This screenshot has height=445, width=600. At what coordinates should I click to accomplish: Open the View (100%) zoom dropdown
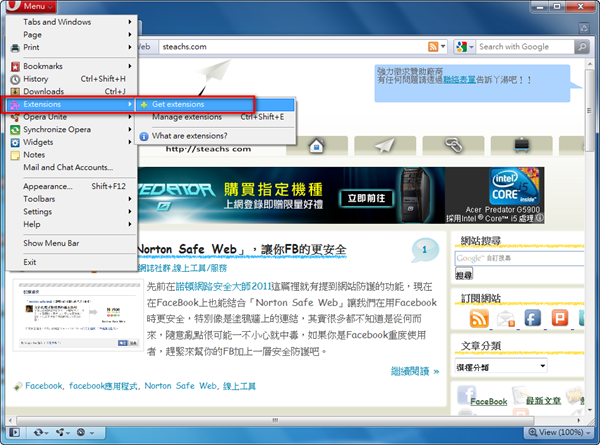tap(560, 432)
